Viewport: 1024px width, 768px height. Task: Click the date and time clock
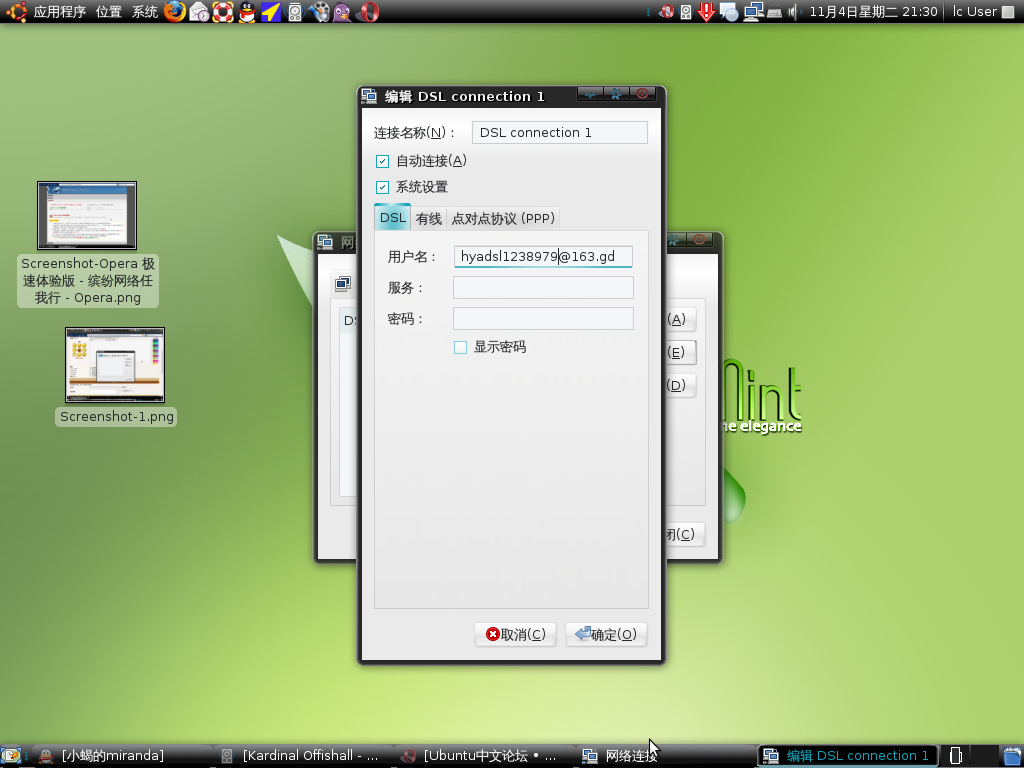click(x=874, y=12)
